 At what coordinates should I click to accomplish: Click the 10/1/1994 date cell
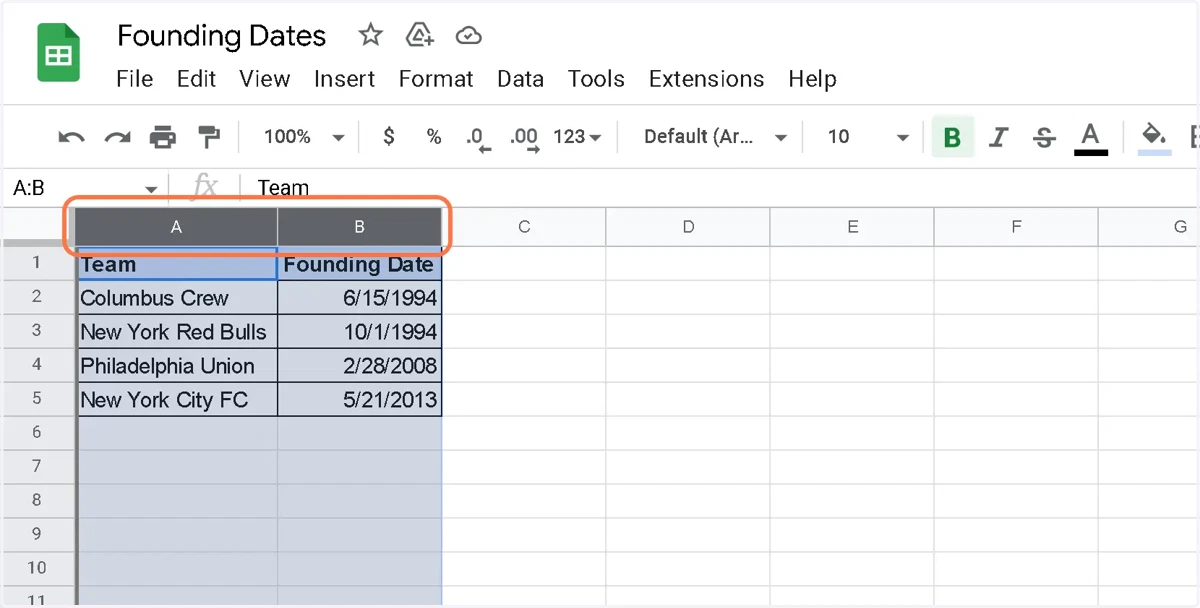[x=359, y=332]
